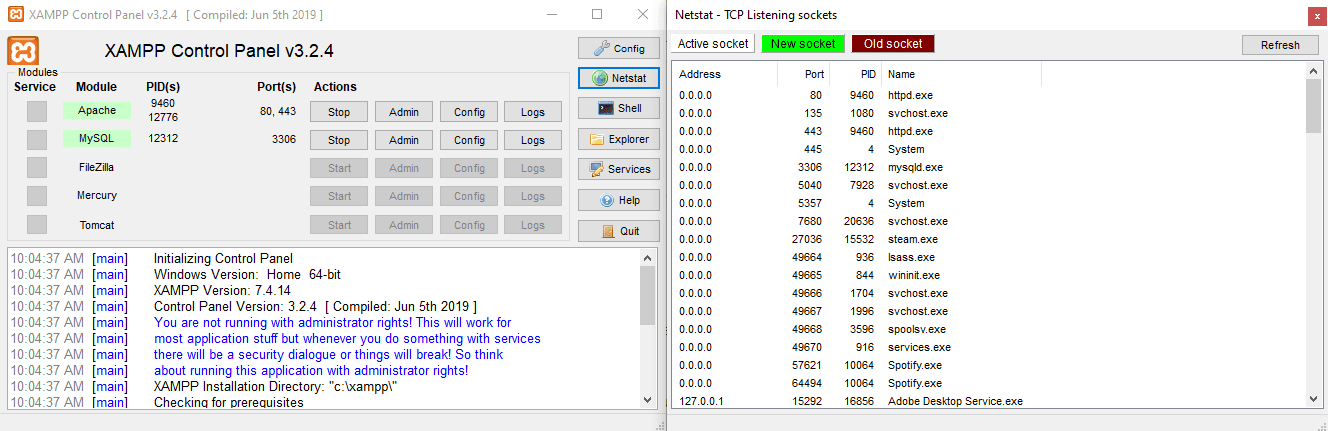Toggle Apache service install checkbox
Image resolution: width=1328 pixels, height=431 pixels.
[x=37, y=111]
